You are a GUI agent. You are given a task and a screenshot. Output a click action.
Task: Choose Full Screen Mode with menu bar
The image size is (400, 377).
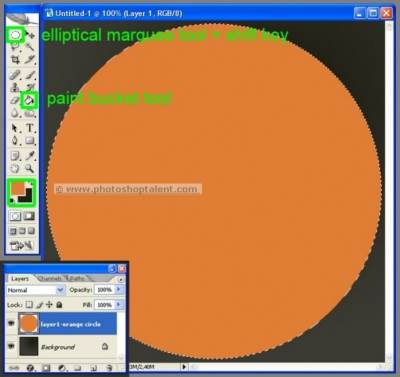pos(22,231)
